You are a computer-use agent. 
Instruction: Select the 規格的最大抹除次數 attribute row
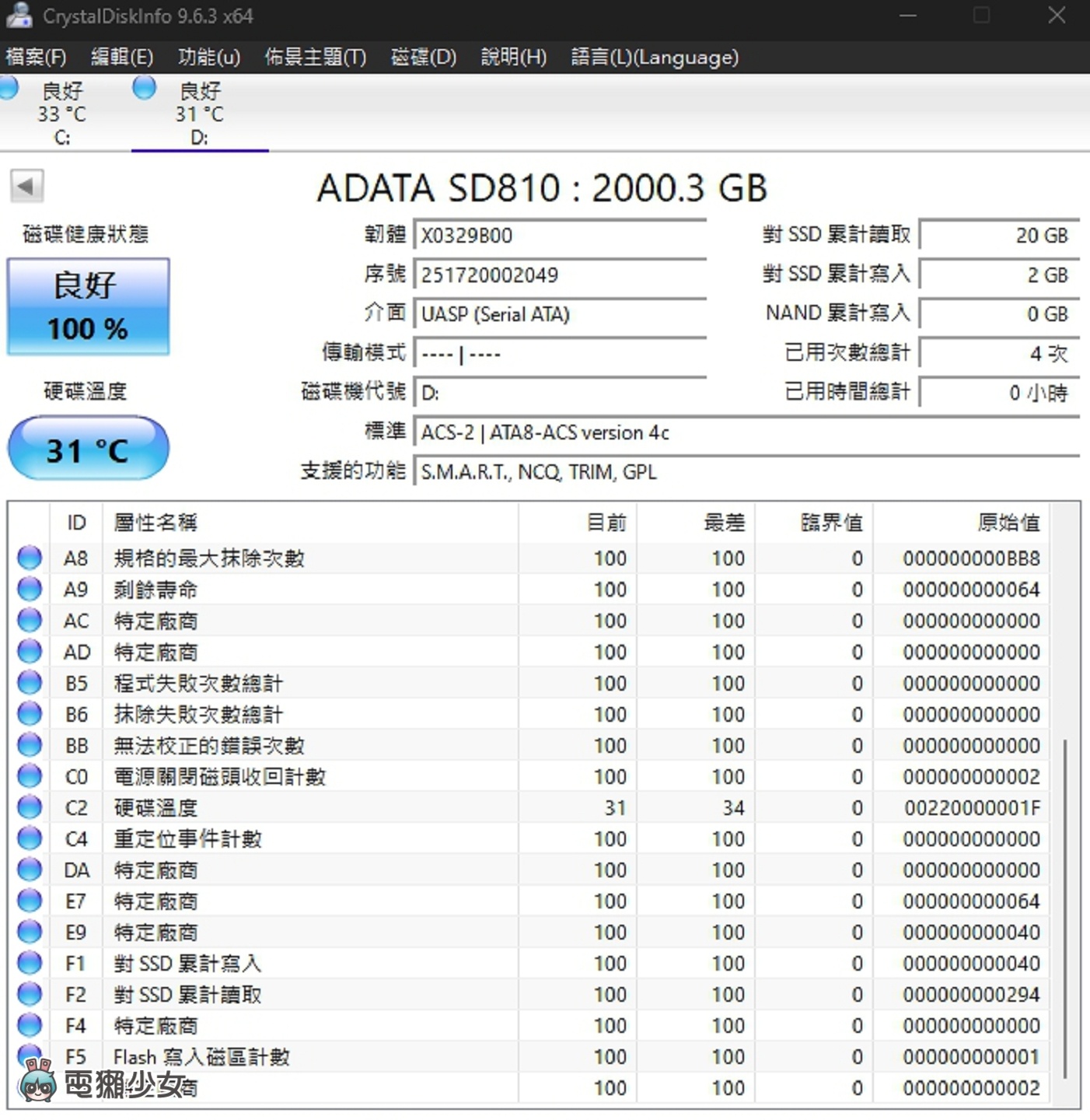click(529, 558)
